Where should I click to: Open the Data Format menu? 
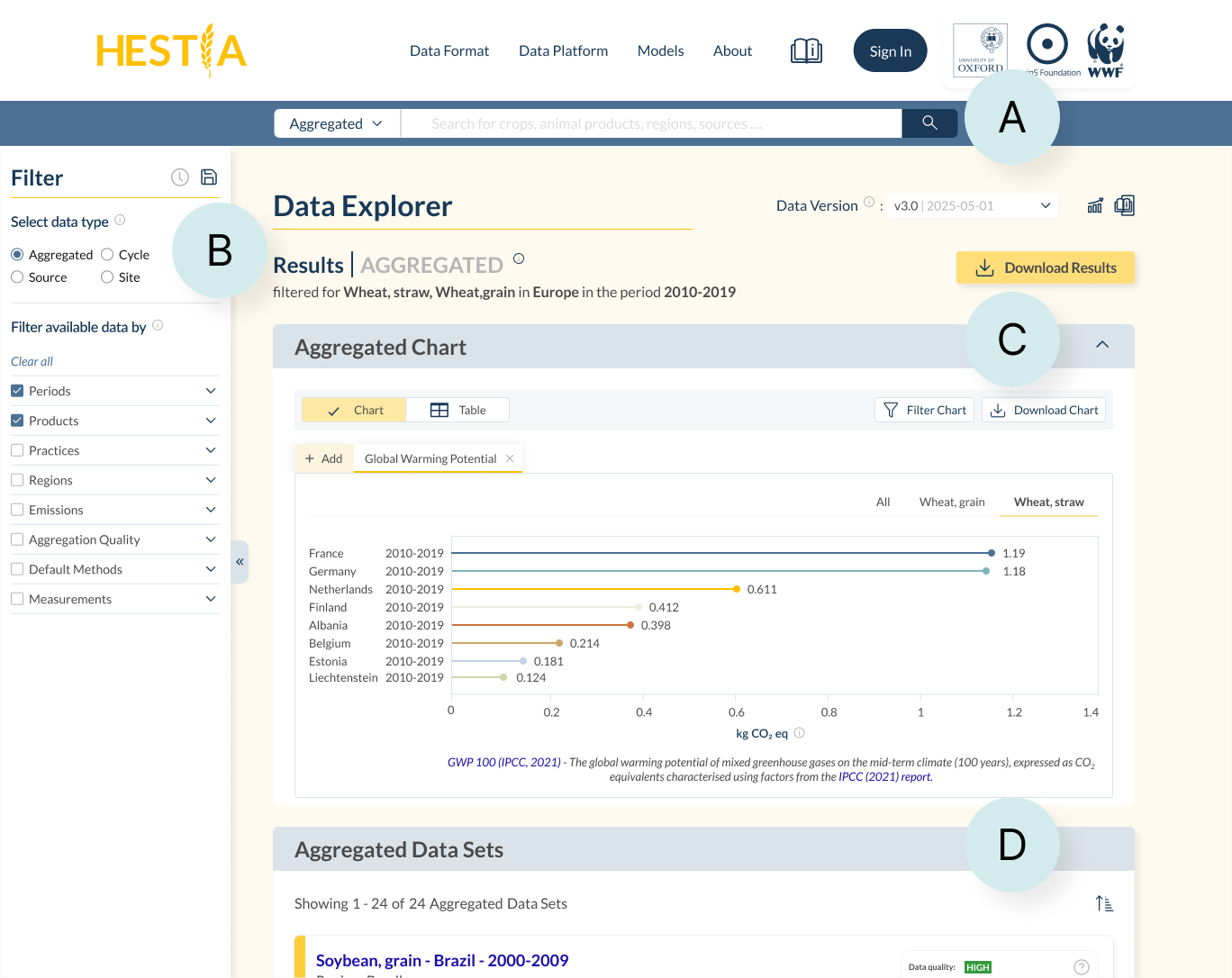(x=449, y=51)
